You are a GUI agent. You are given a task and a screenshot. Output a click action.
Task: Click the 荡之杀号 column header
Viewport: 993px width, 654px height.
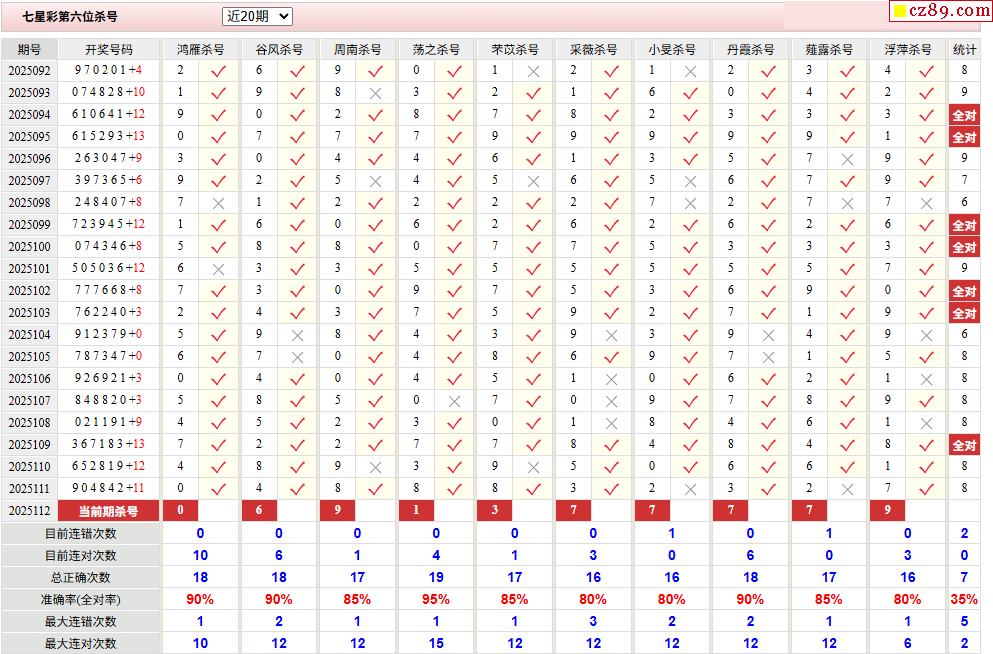click(x=436, y=49)
